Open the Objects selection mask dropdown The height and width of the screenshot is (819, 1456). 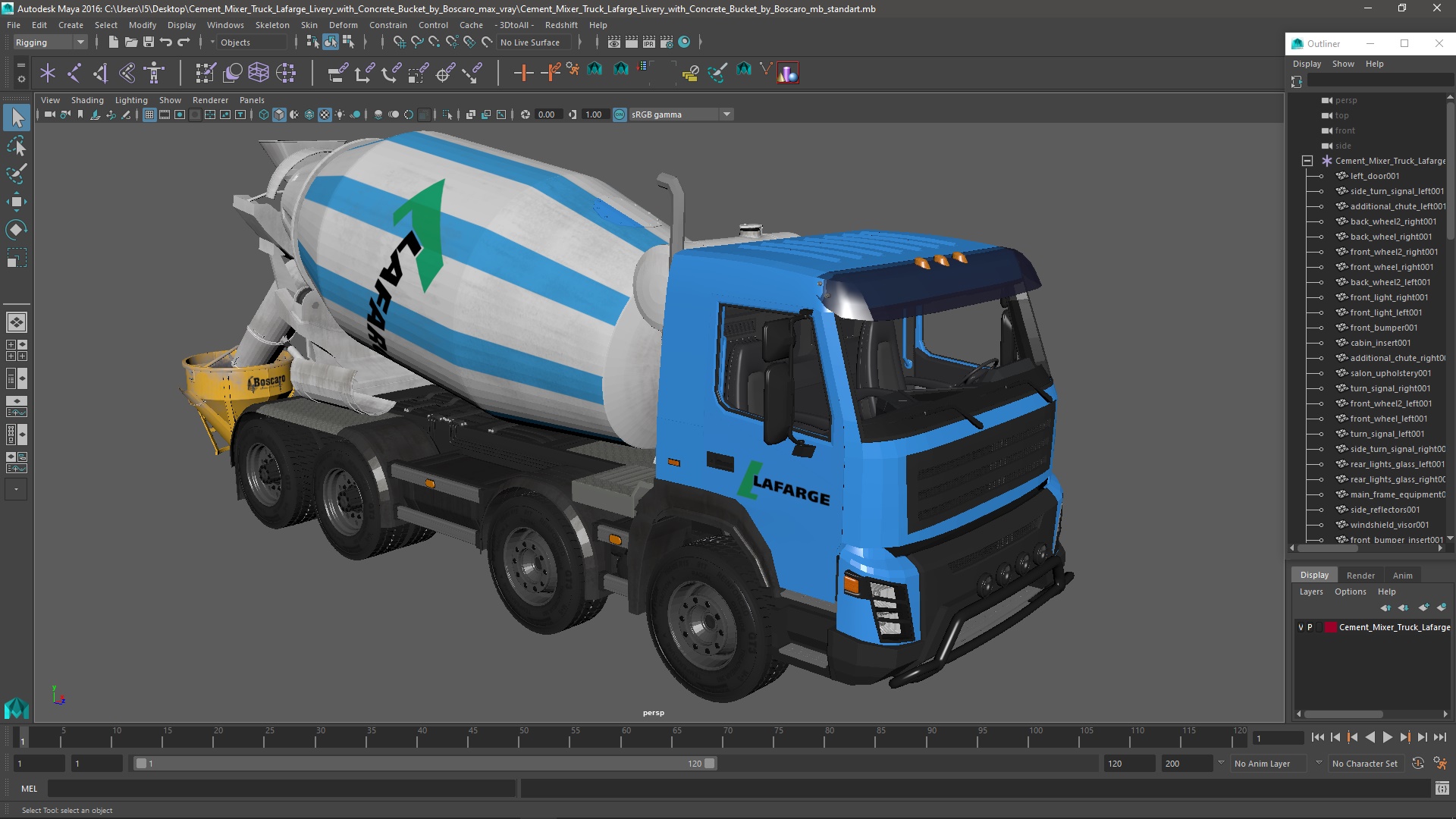click(x=249, y=42)
